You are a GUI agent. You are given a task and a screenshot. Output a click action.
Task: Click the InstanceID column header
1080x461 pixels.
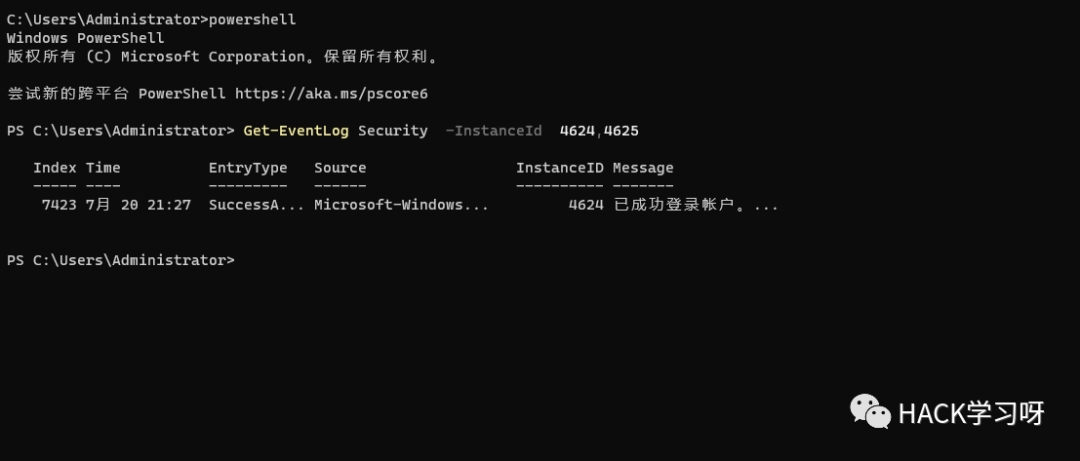(560, 168)
